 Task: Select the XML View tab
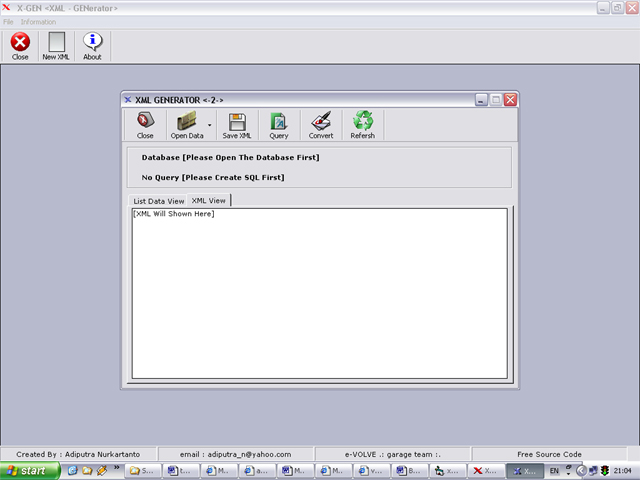point(209,200)
